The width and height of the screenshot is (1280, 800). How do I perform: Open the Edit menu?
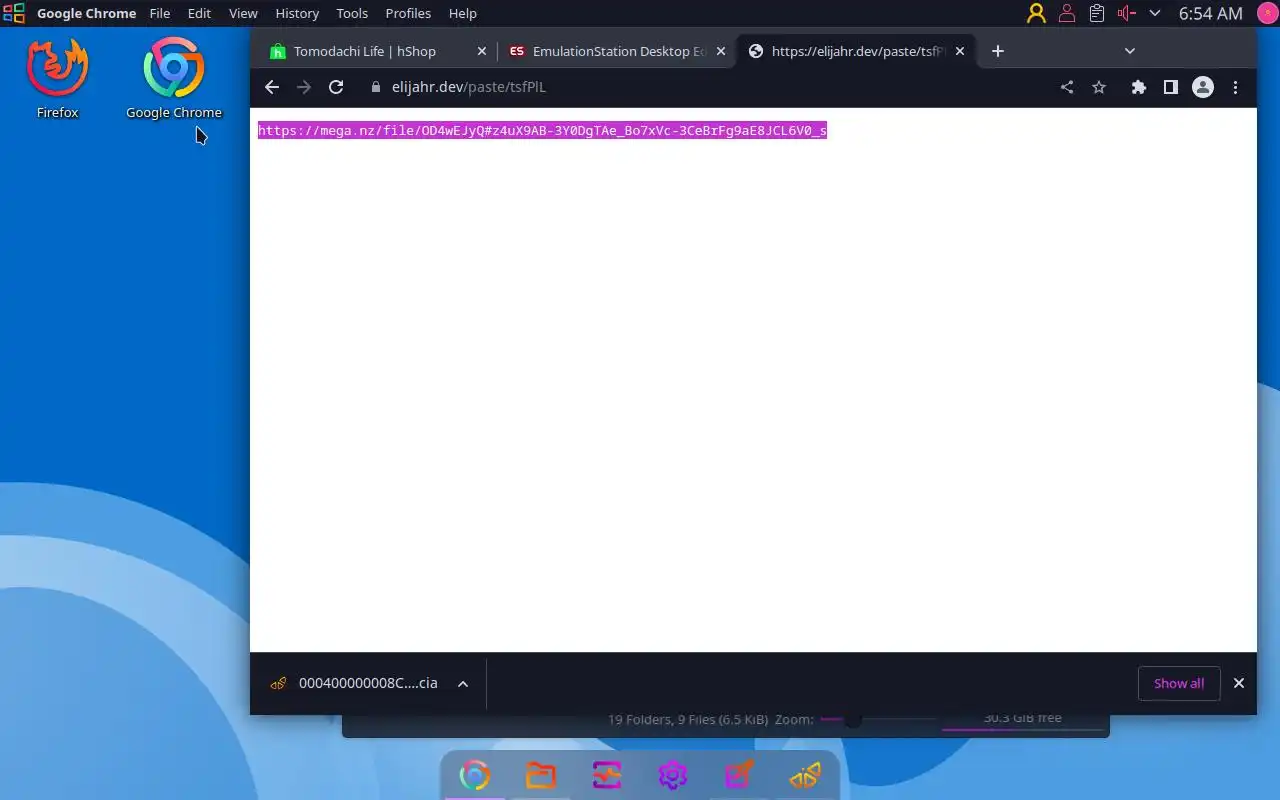199,13
